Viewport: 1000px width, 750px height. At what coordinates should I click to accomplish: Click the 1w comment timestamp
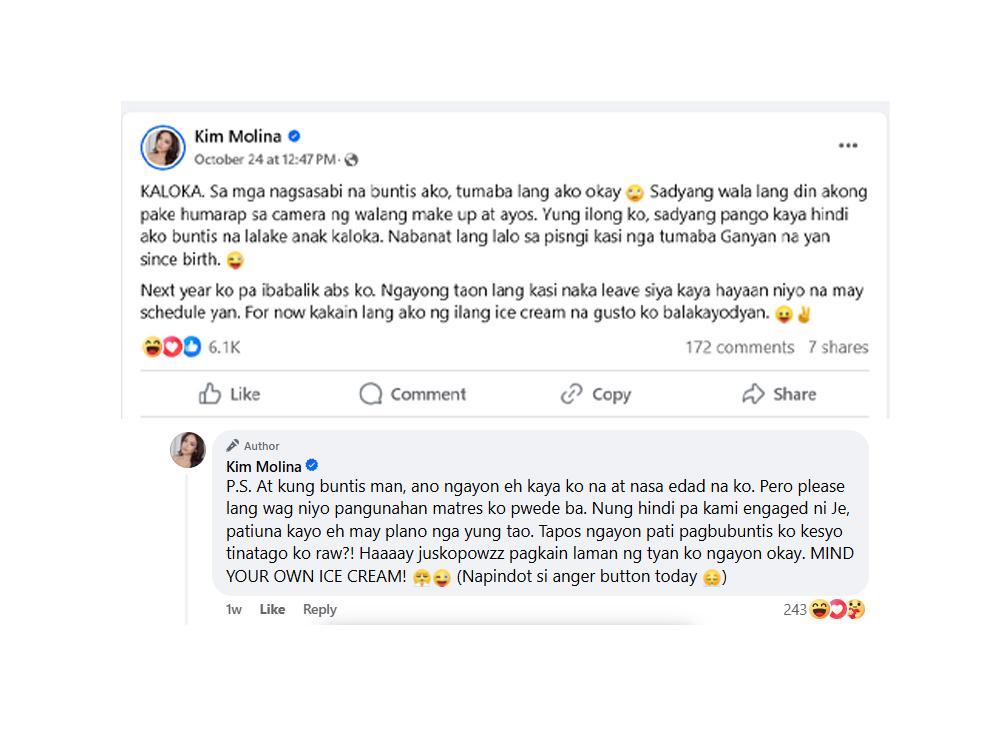233,609
